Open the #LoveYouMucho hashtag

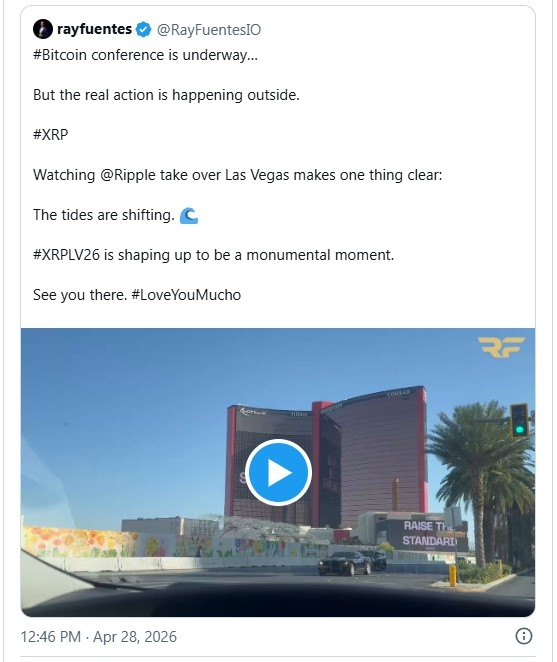[x=186, y=295]
